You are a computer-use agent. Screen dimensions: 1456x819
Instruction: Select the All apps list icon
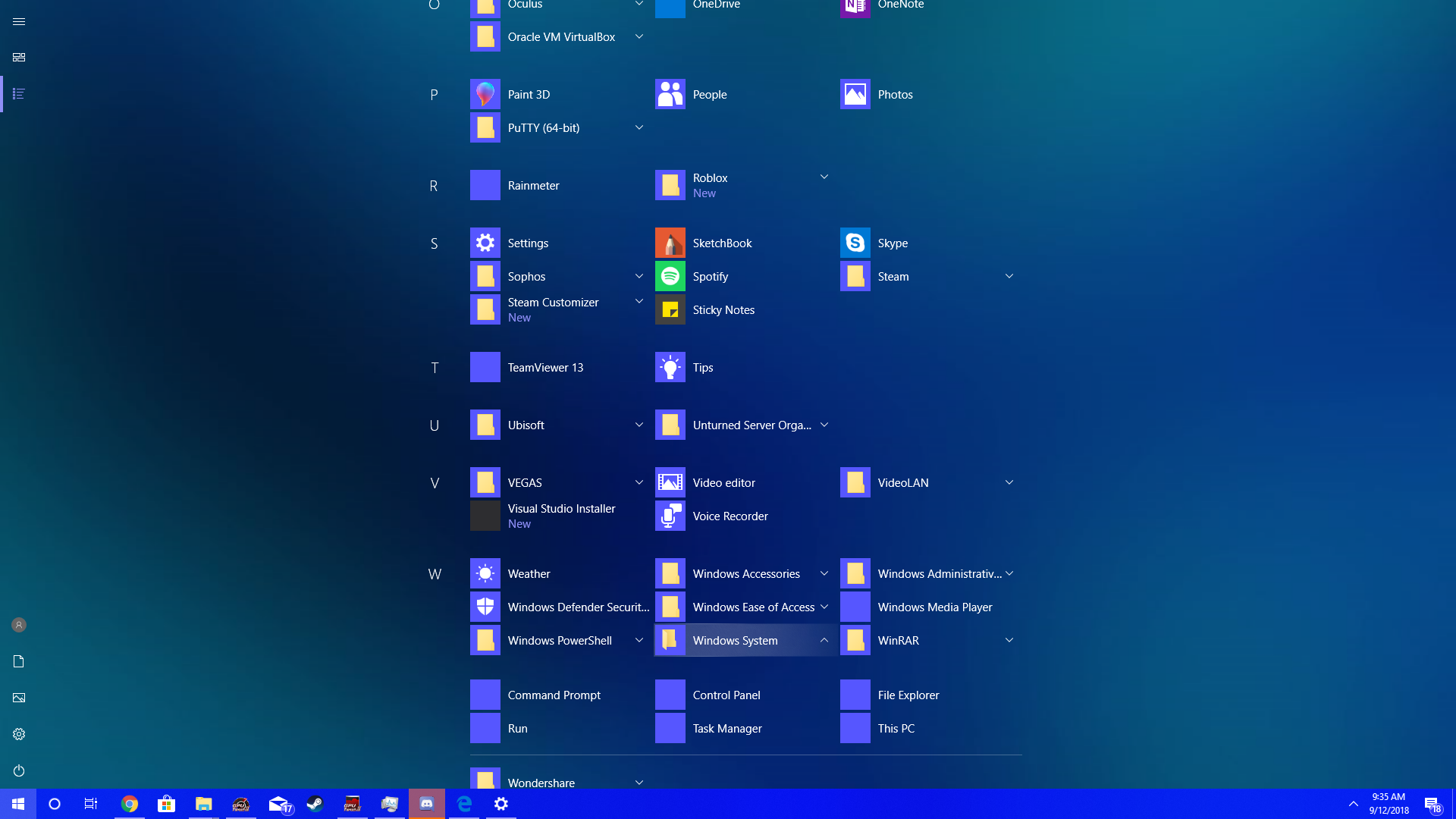click(19, 94)
